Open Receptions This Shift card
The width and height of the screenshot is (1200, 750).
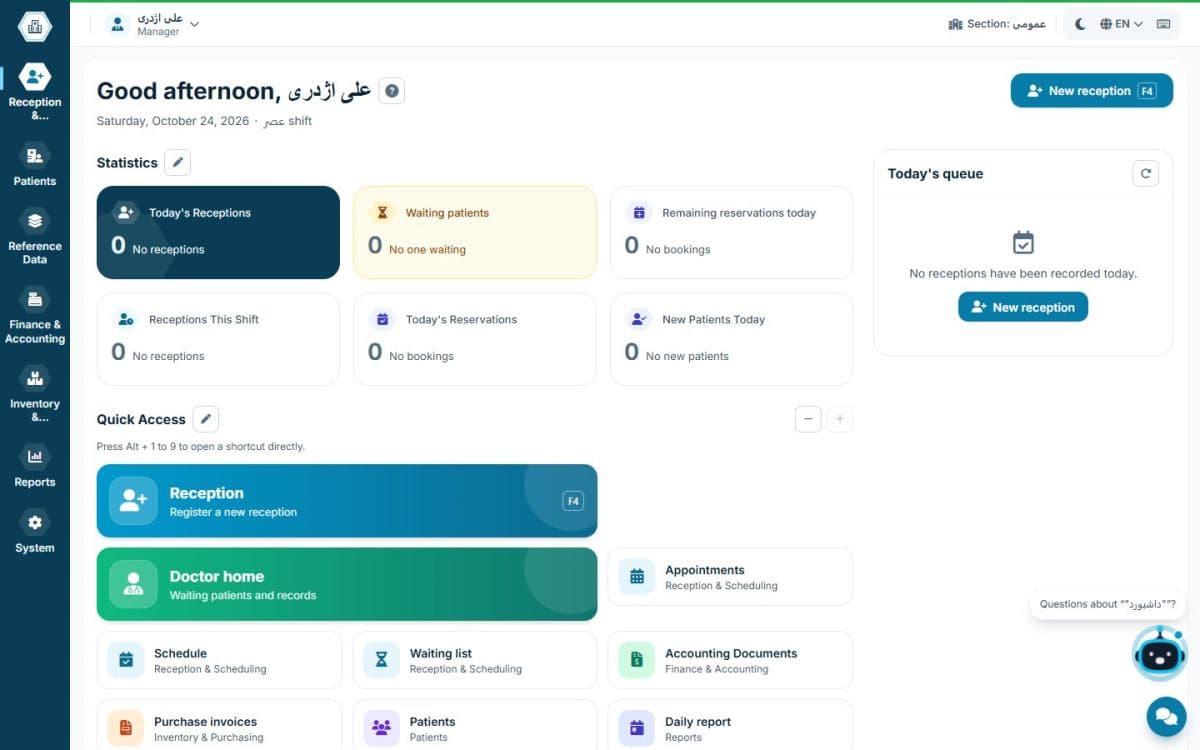click(x=218, y=339)
